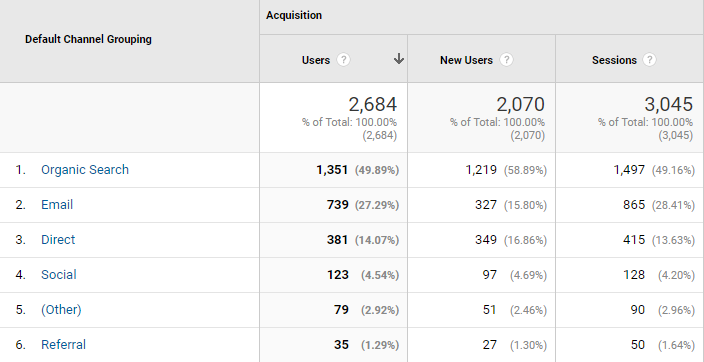Click Email new users value 327
704x362 pixels.
[x=486, y=205]
